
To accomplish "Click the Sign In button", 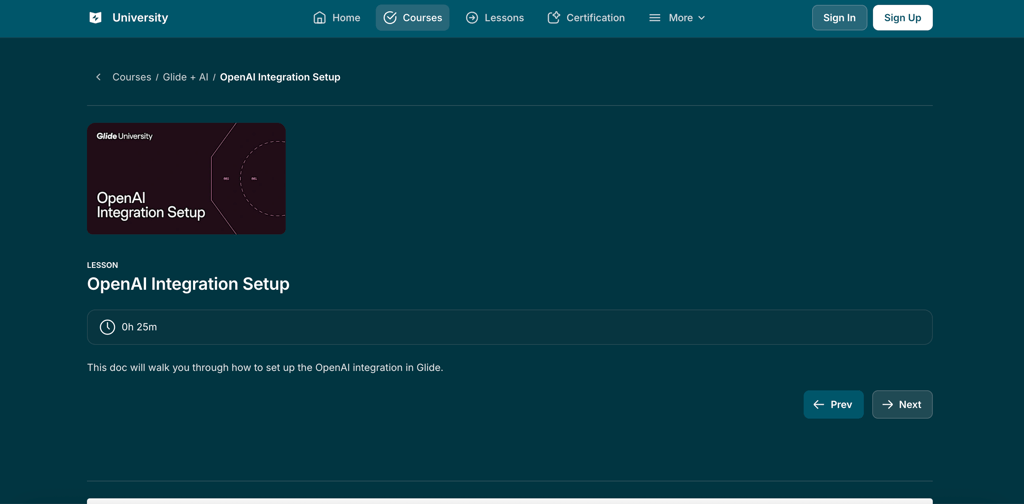I will 839,18.
